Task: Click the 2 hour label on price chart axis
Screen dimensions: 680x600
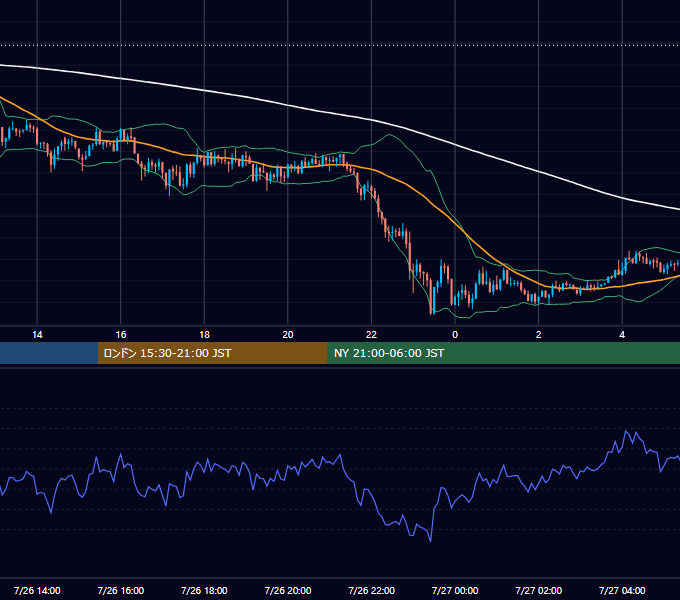Action: (x=539, y=335)
